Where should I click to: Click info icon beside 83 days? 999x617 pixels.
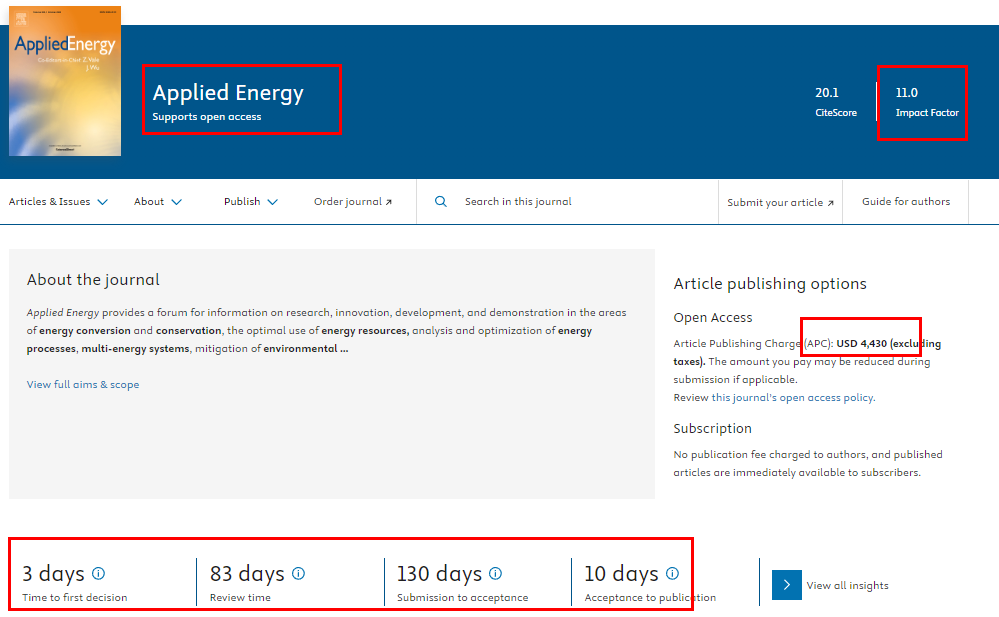click(298, 573)
